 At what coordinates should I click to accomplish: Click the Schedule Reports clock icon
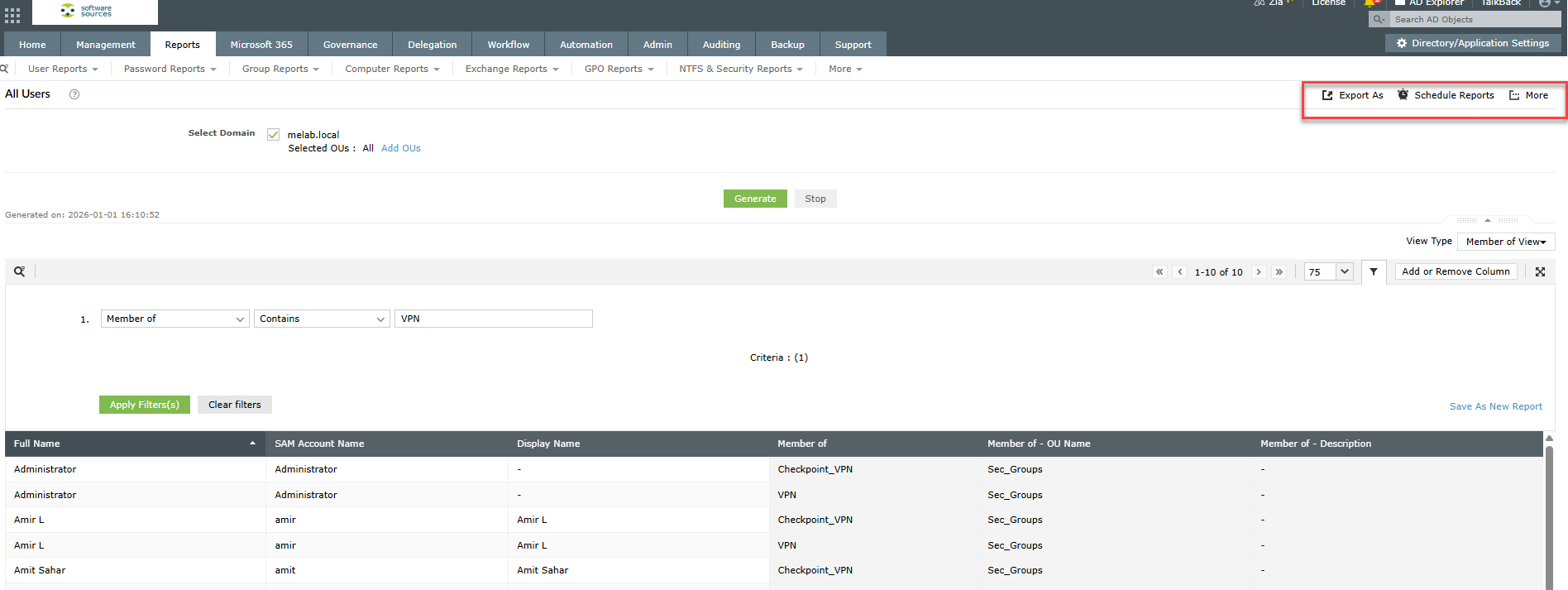click(1403, 95)
